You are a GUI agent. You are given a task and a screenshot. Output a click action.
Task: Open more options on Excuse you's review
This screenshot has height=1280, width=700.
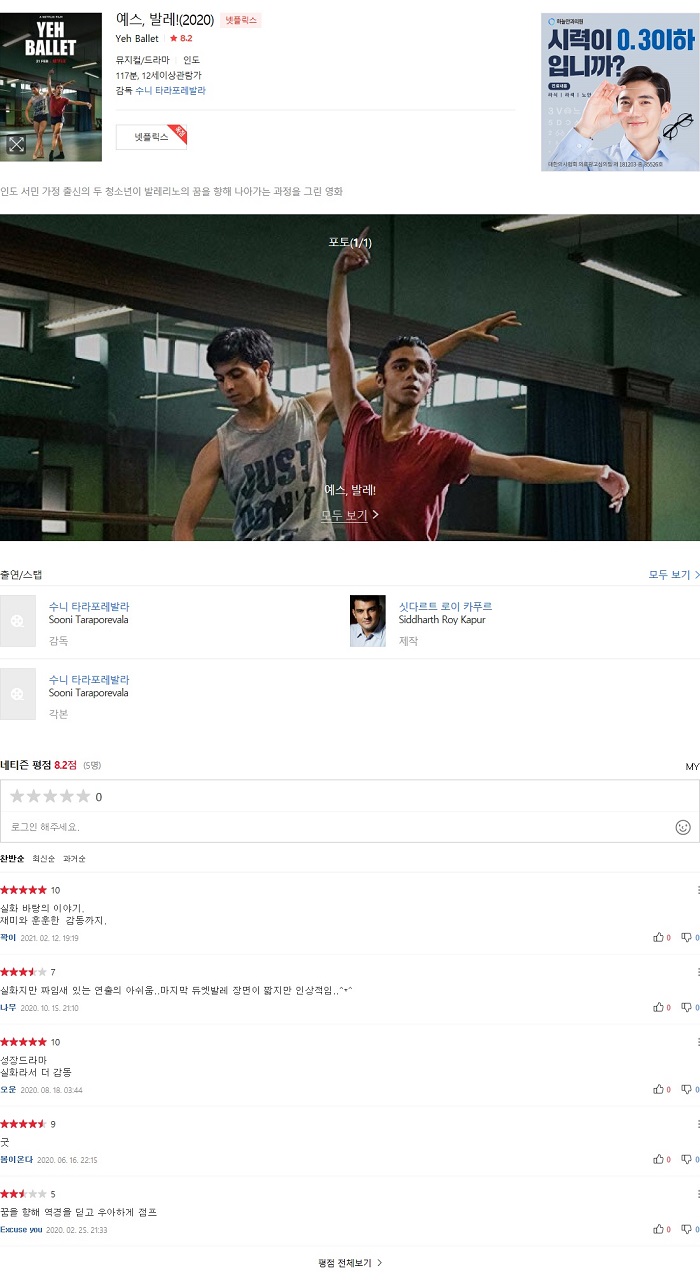click(x=697, y=1194)
